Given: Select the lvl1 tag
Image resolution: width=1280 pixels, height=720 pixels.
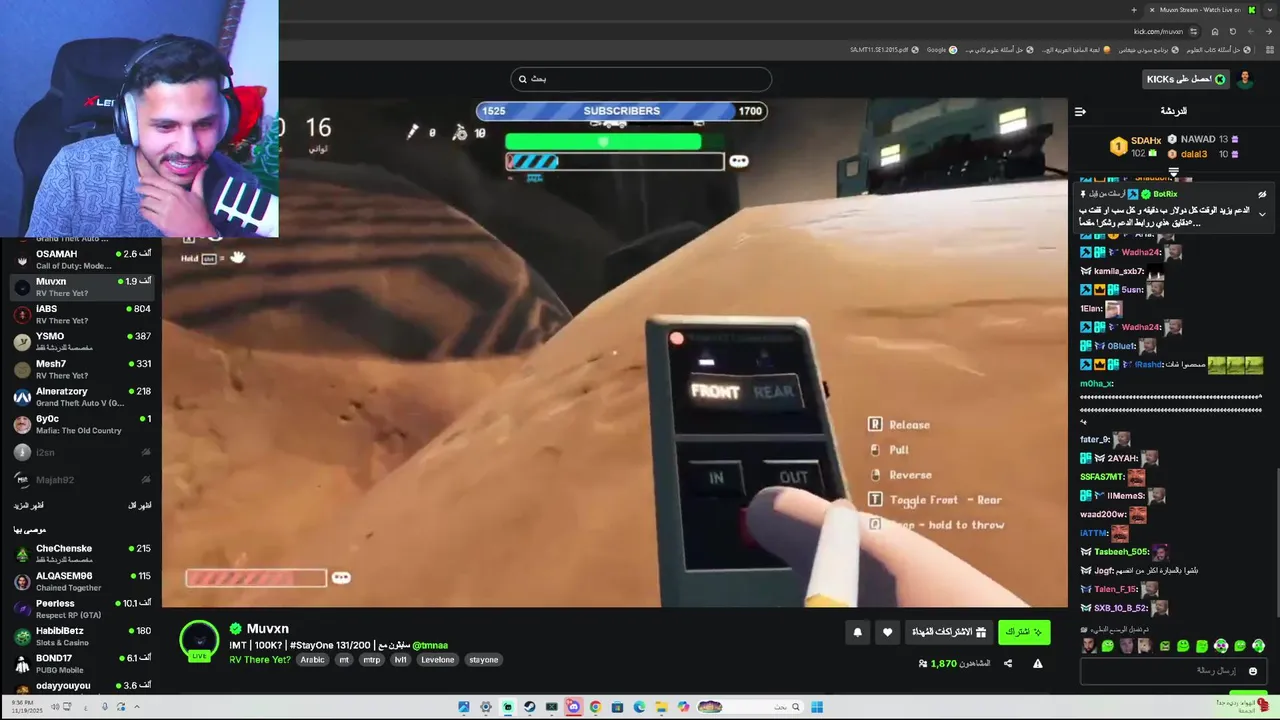Looking at the screenshot, I should 401,660.
